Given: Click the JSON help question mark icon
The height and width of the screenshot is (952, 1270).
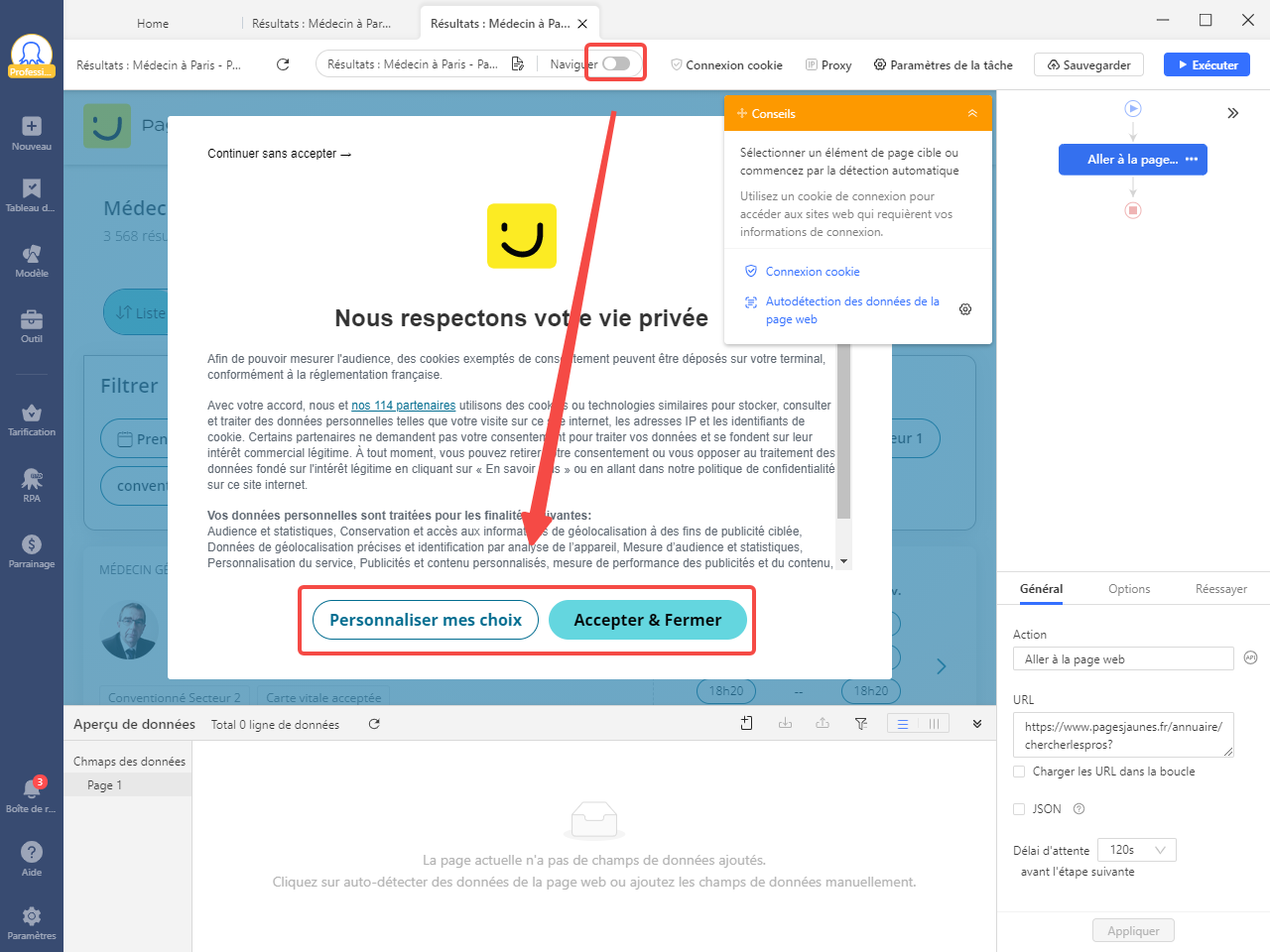Looking at the screenshot, I should click(1079, 809).
